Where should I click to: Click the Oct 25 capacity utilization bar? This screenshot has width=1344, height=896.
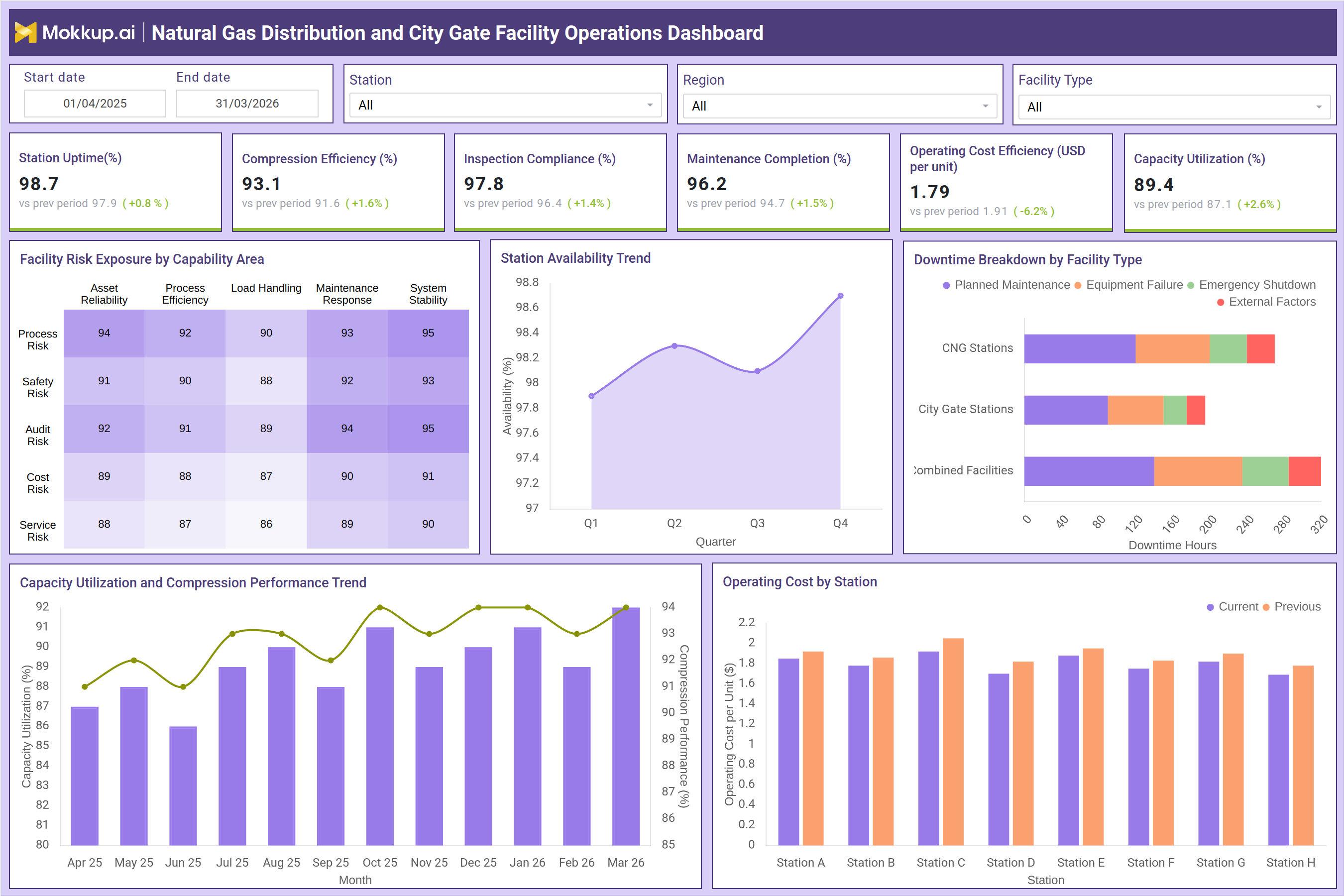click(x=380, y=736)
